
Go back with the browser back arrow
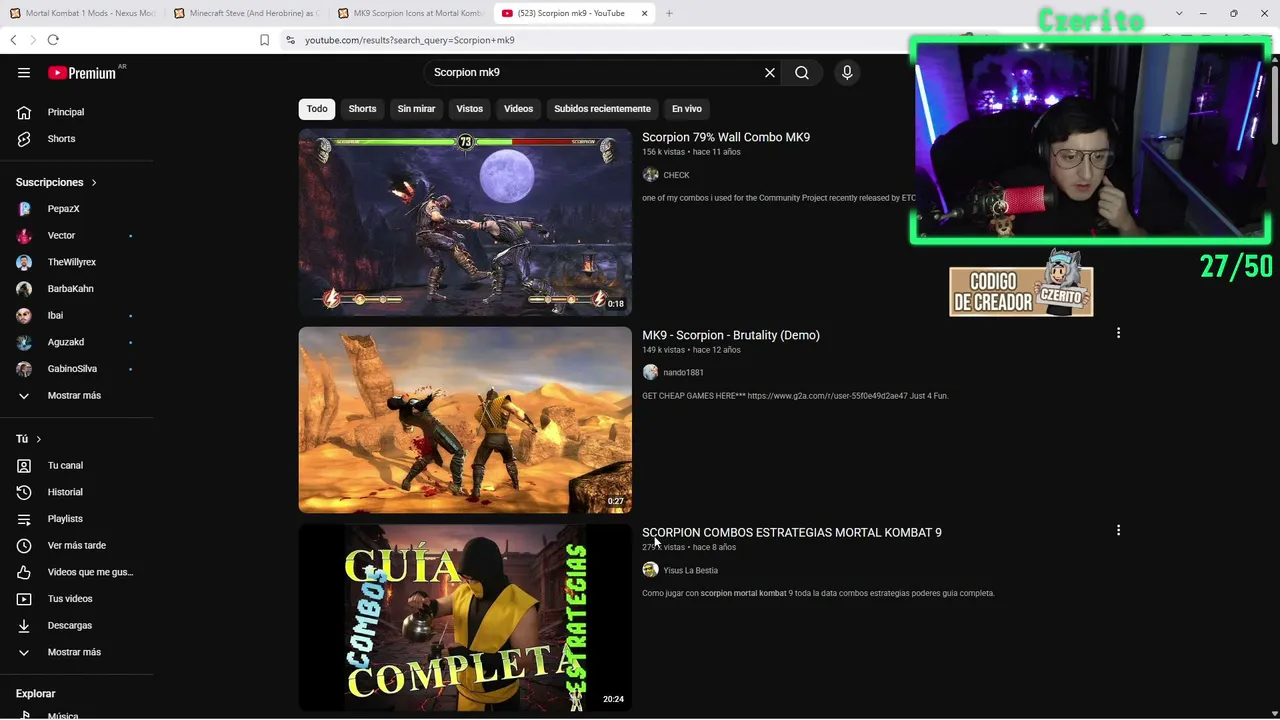(13, 40)
